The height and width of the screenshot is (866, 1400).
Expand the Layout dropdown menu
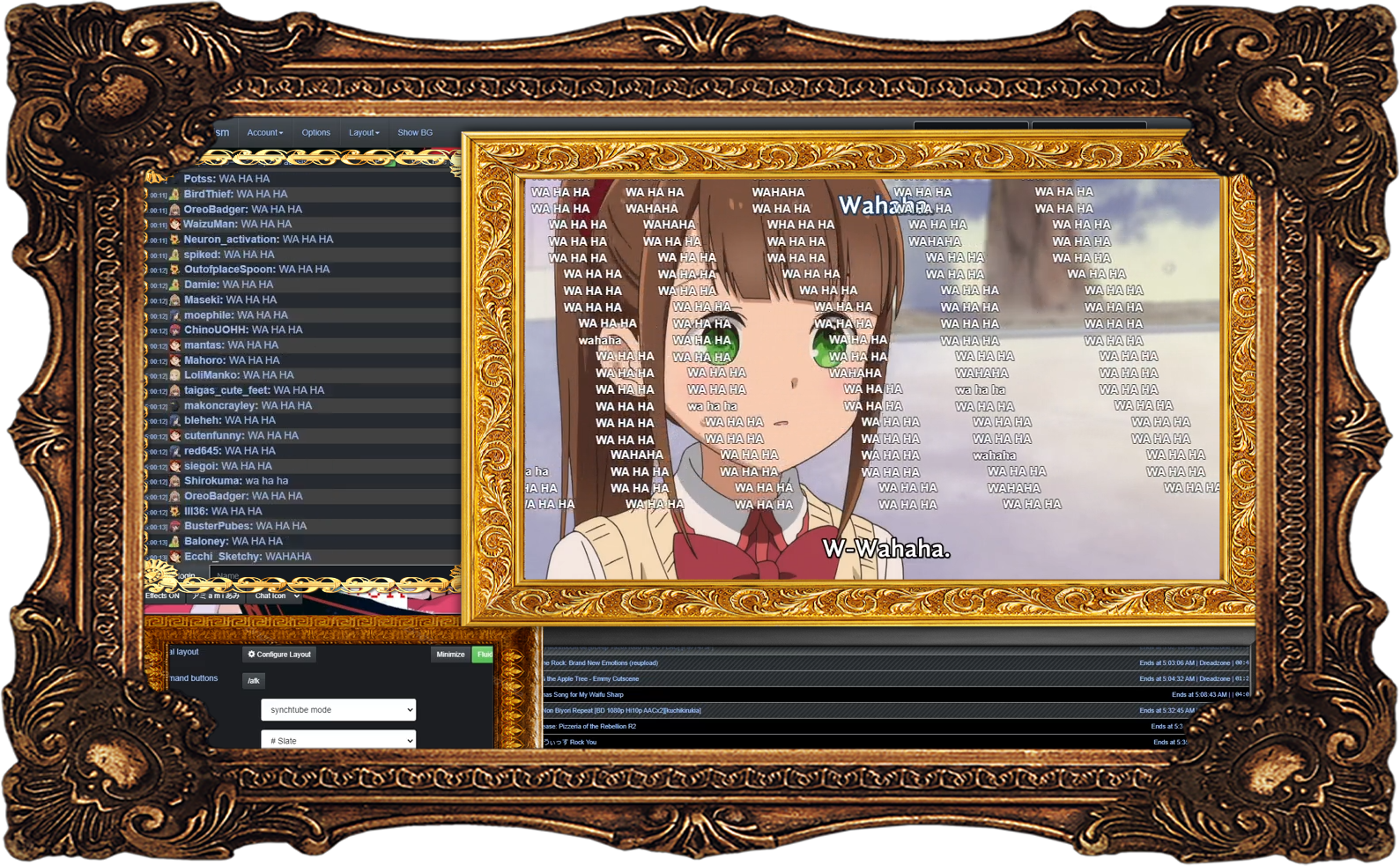click(x=363, y=133)
